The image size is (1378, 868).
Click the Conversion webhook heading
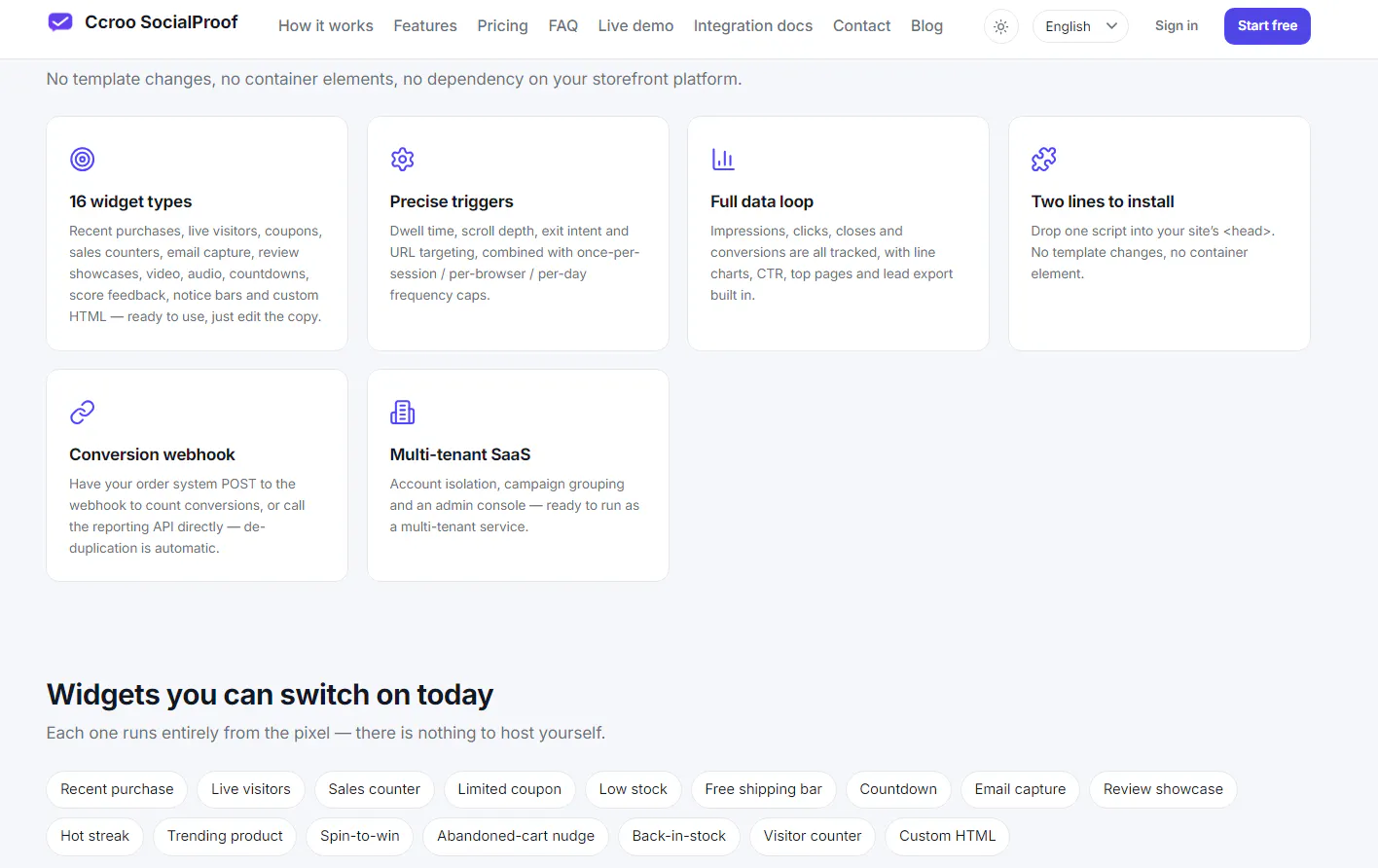click(x=152, y=454)
